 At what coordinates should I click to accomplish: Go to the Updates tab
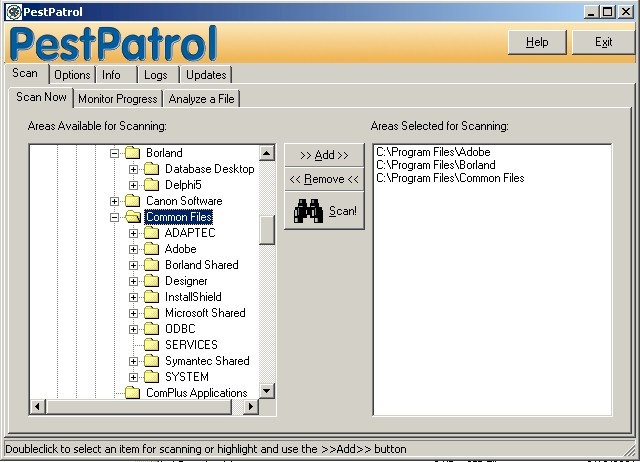(x=206, y=75)
